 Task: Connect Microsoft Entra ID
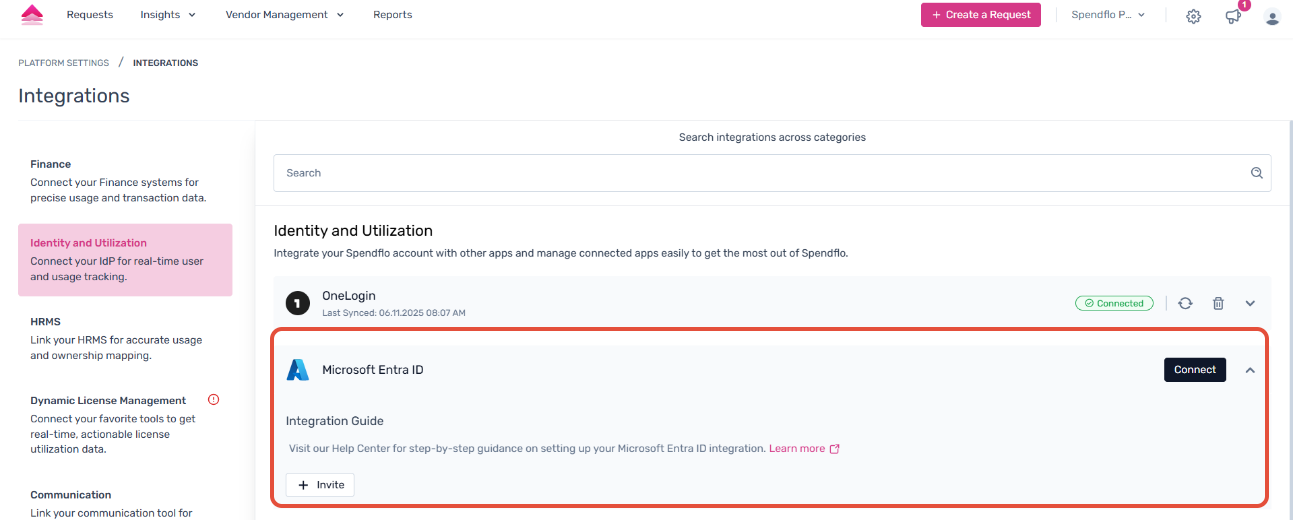point(1194,370)
